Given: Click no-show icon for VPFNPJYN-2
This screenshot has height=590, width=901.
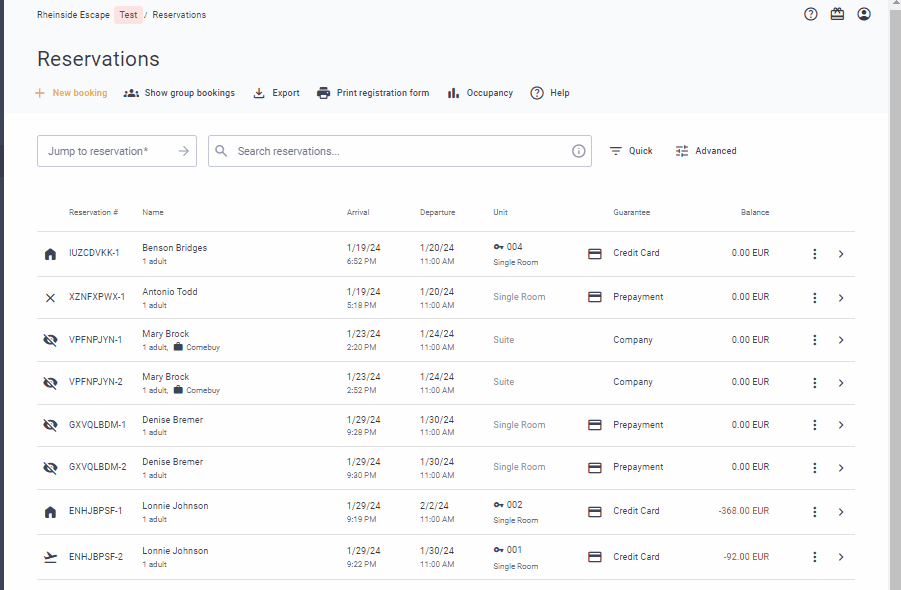Looking at the screenshot, I should [50, 383].
